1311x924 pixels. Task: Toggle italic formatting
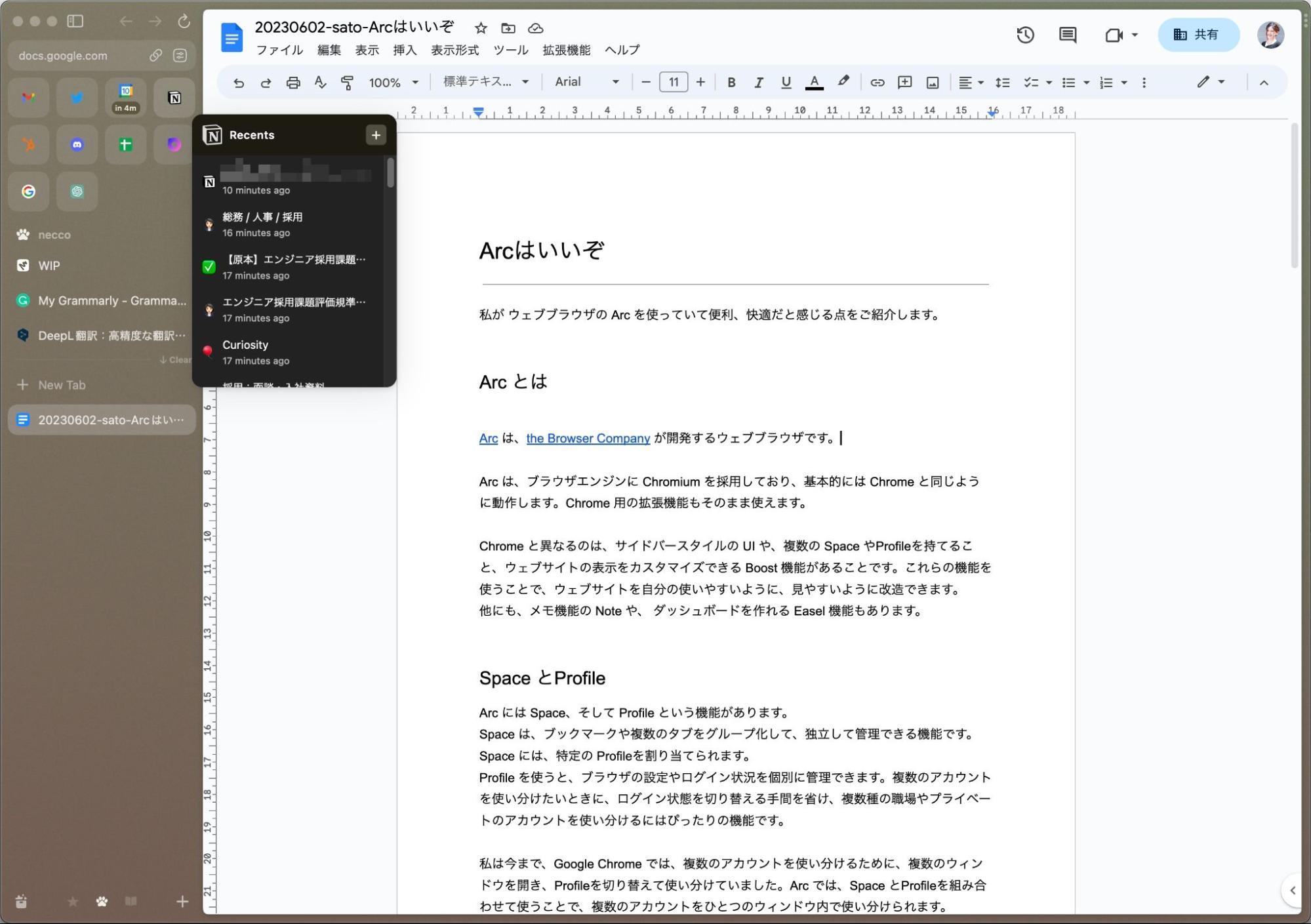coord(758,83)
